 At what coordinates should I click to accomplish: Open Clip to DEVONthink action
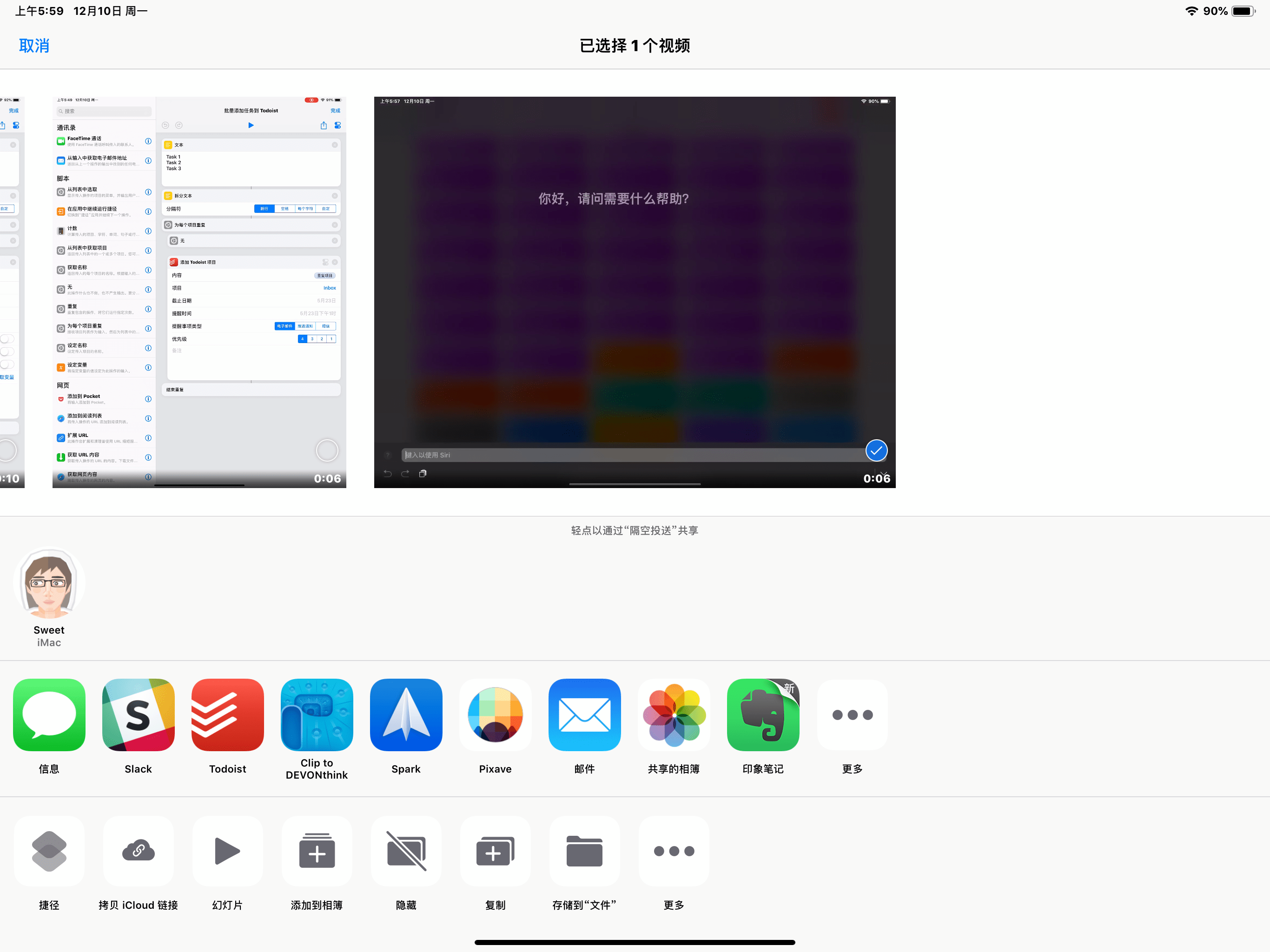click(317, 715)
